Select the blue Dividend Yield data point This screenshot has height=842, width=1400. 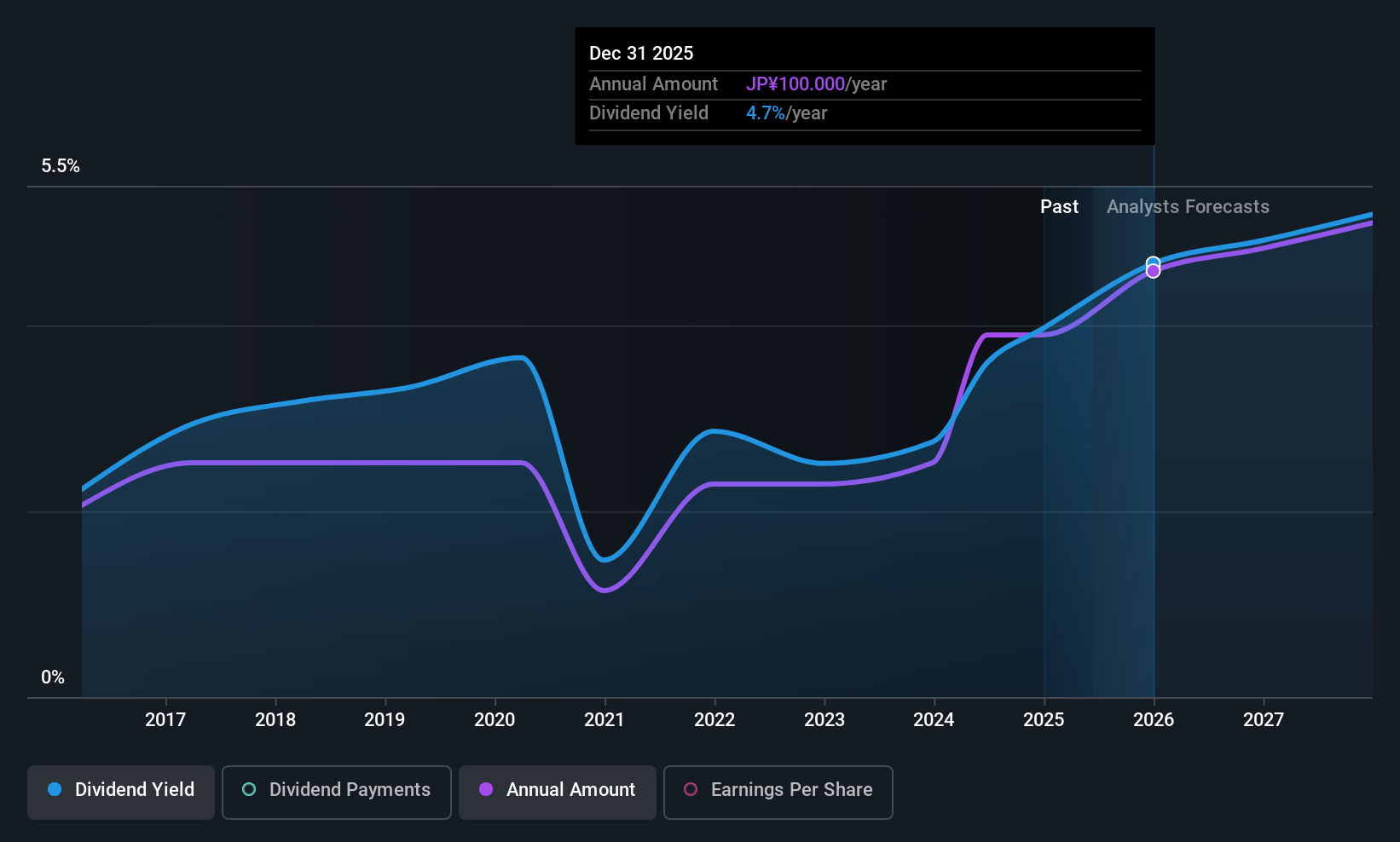click(x=1153, y=262)
